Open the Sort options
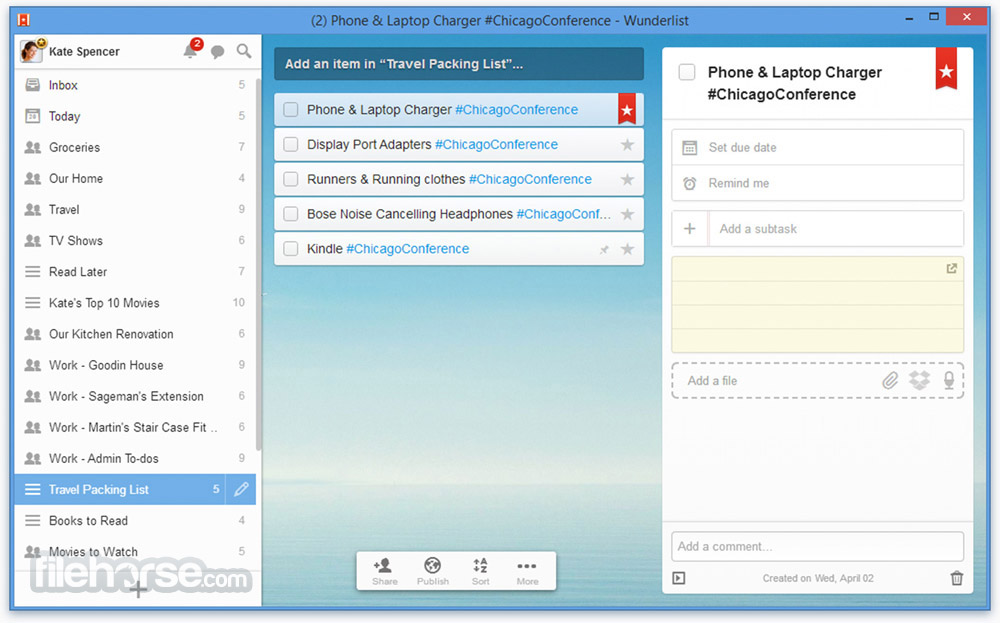The width and height of the screenshot is (1000, 623). click(480, 571)
